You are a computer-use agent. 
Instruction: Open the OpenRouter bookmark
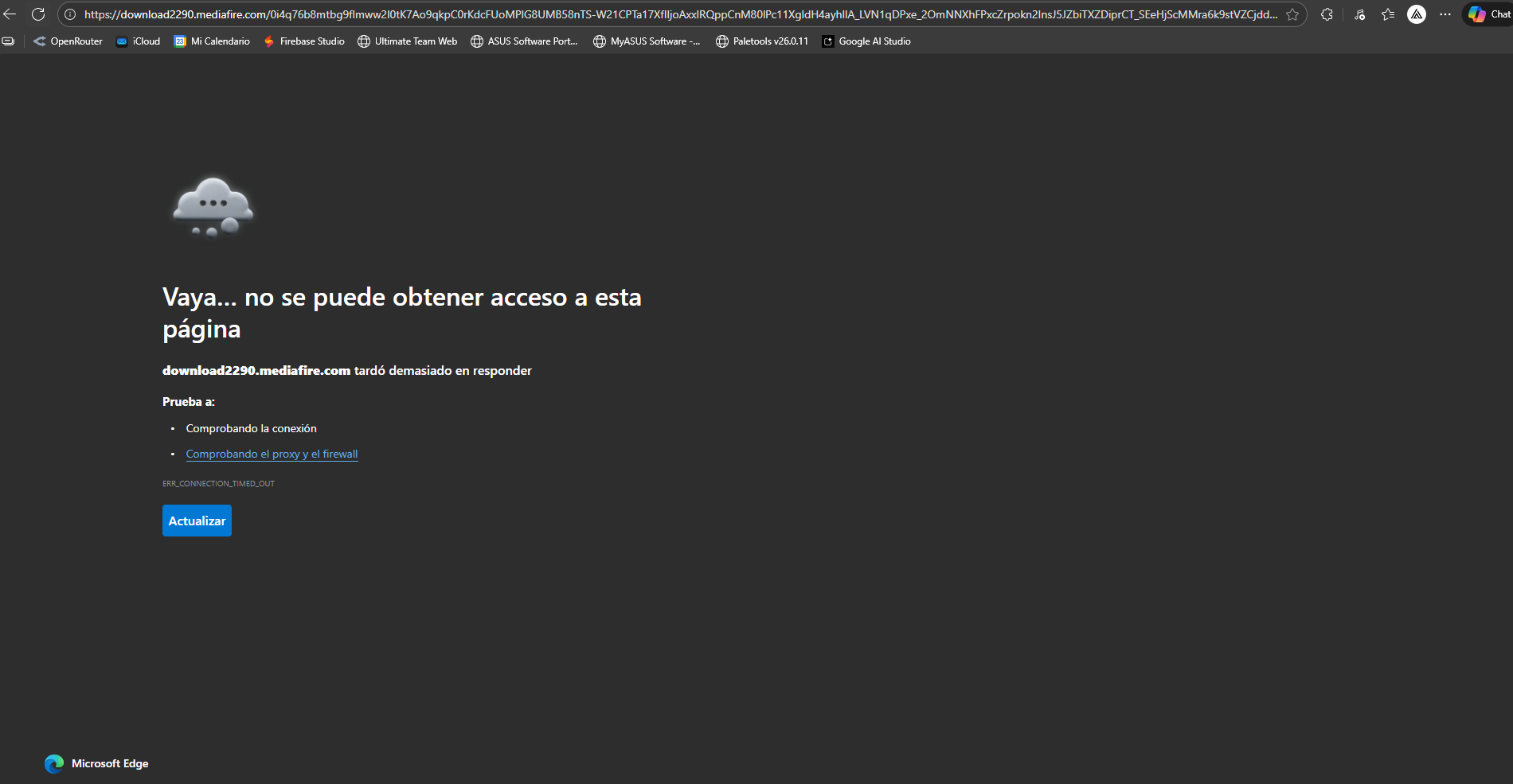point(68,41)
